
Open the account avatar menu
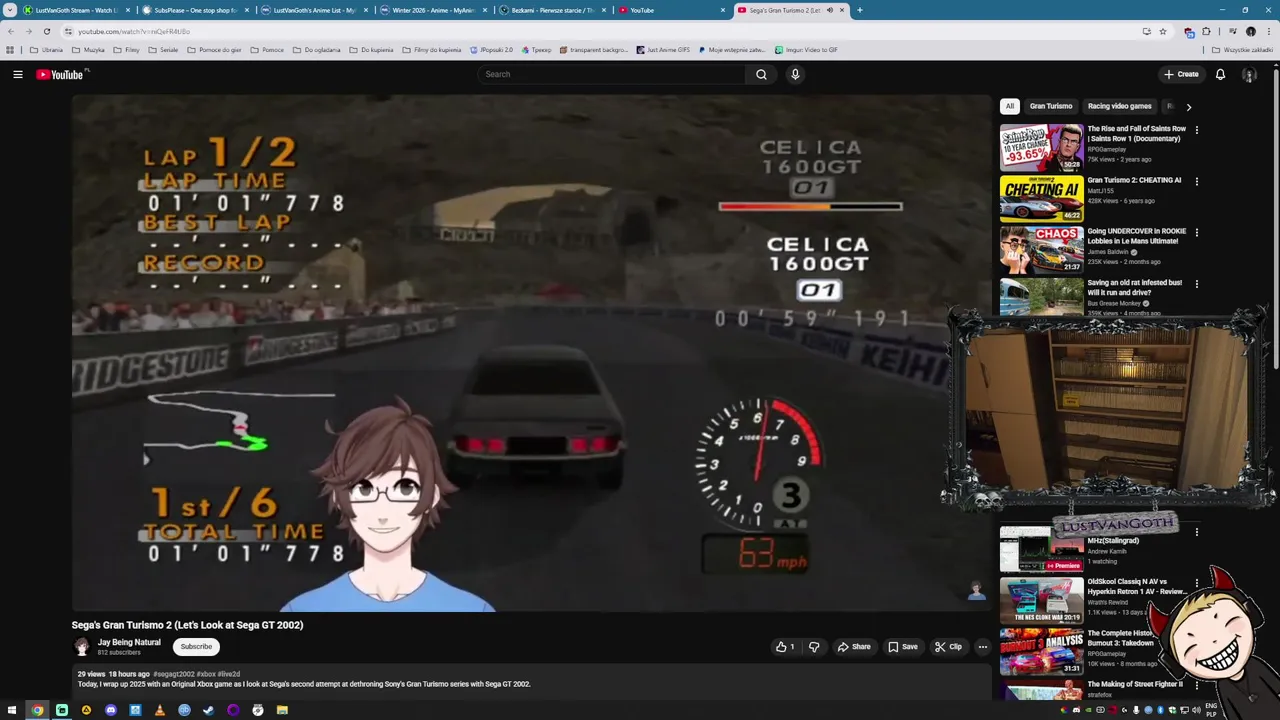pyautogui.click(x=1249, y=74)
